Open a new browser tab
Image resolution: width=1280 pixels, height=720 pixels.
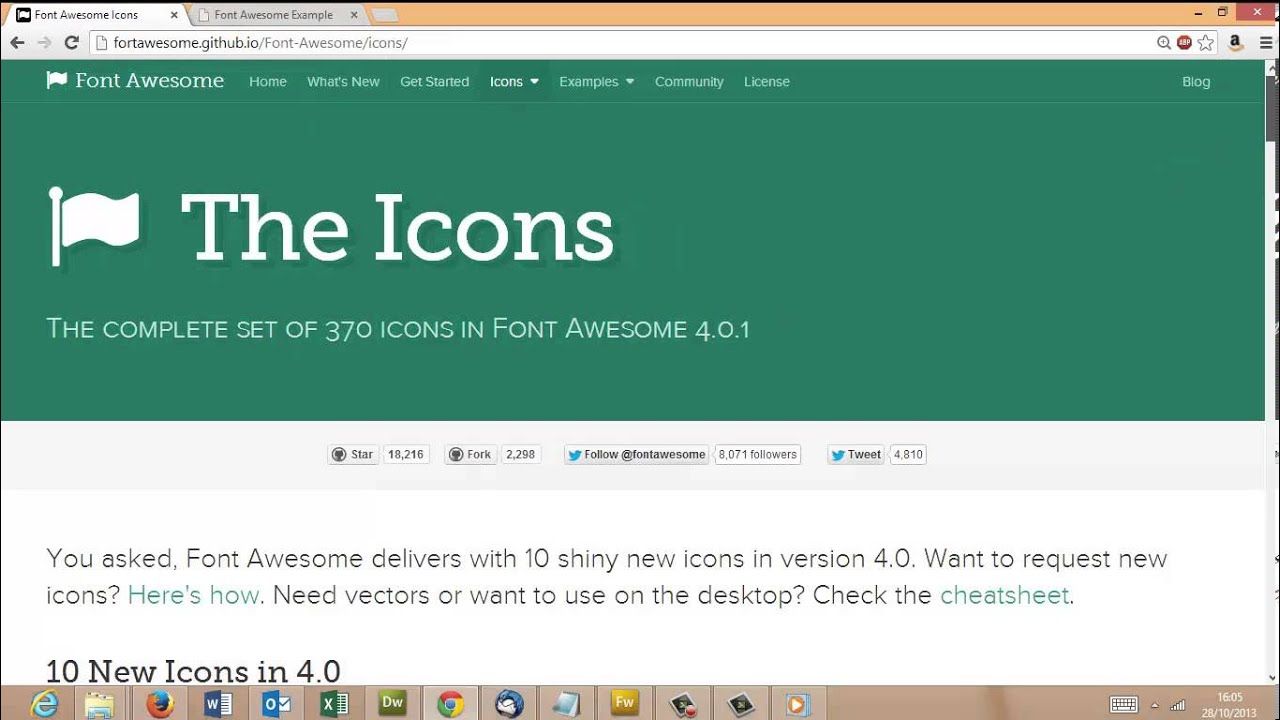tap(384, 15)
